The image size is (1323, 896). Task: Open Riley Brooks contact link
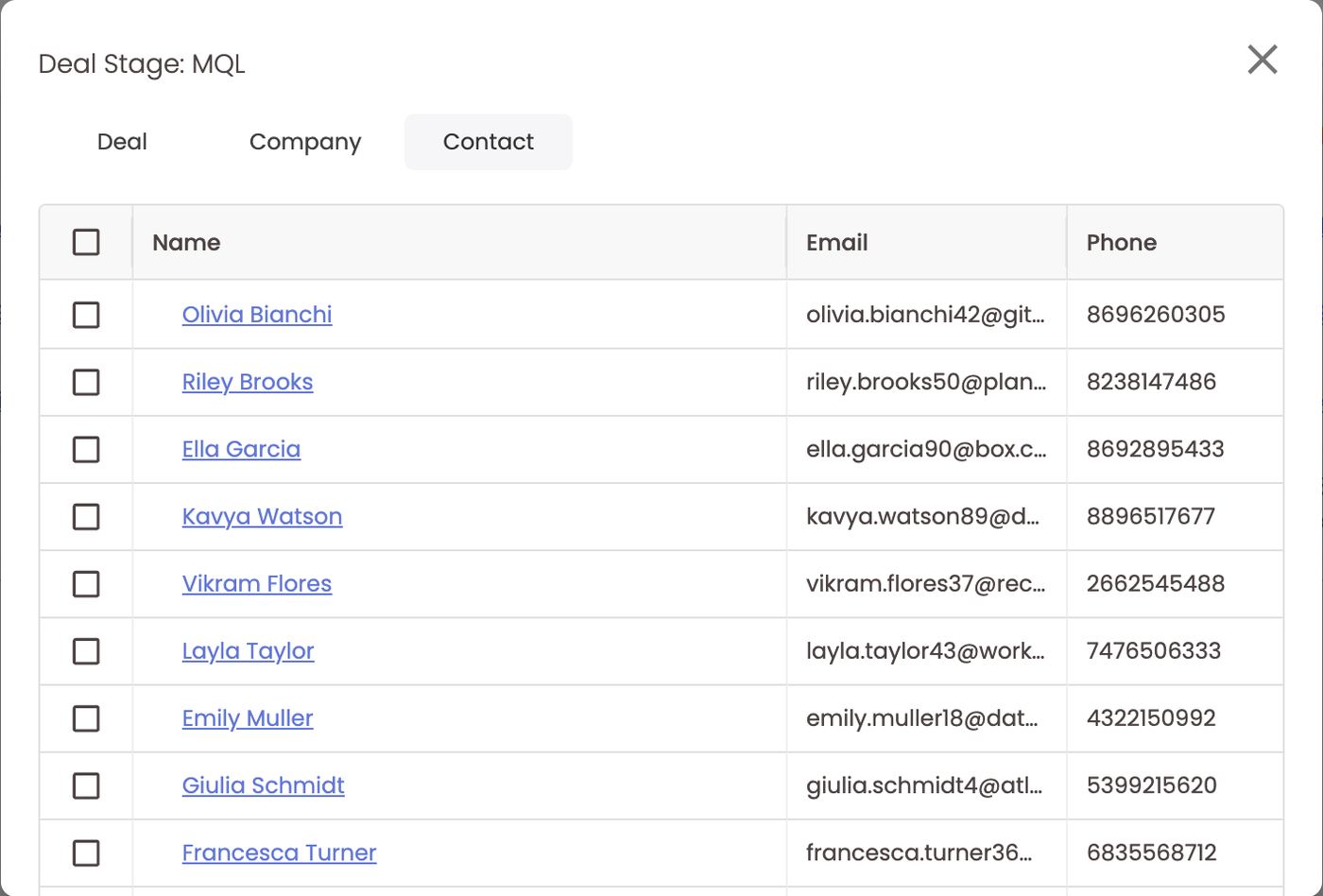click(x=248, y=382)
